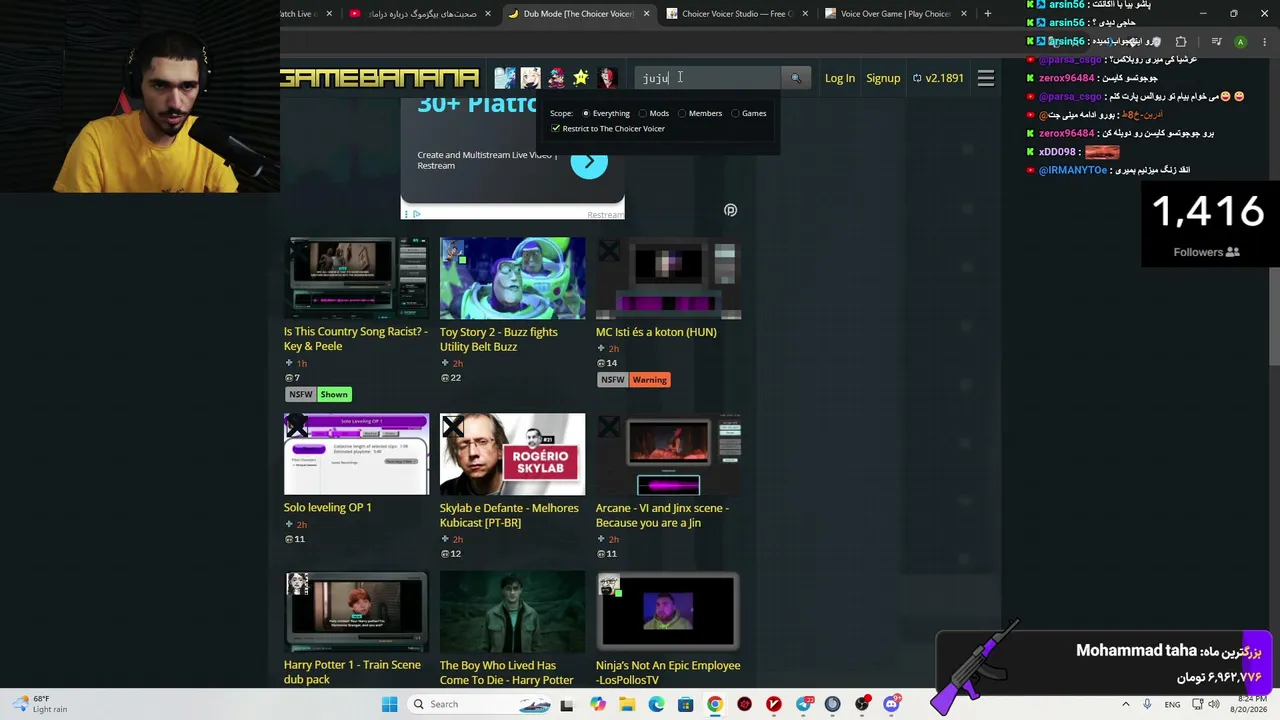Select the Everything scope radio button
1280x720 pixels.
[586, 113]
